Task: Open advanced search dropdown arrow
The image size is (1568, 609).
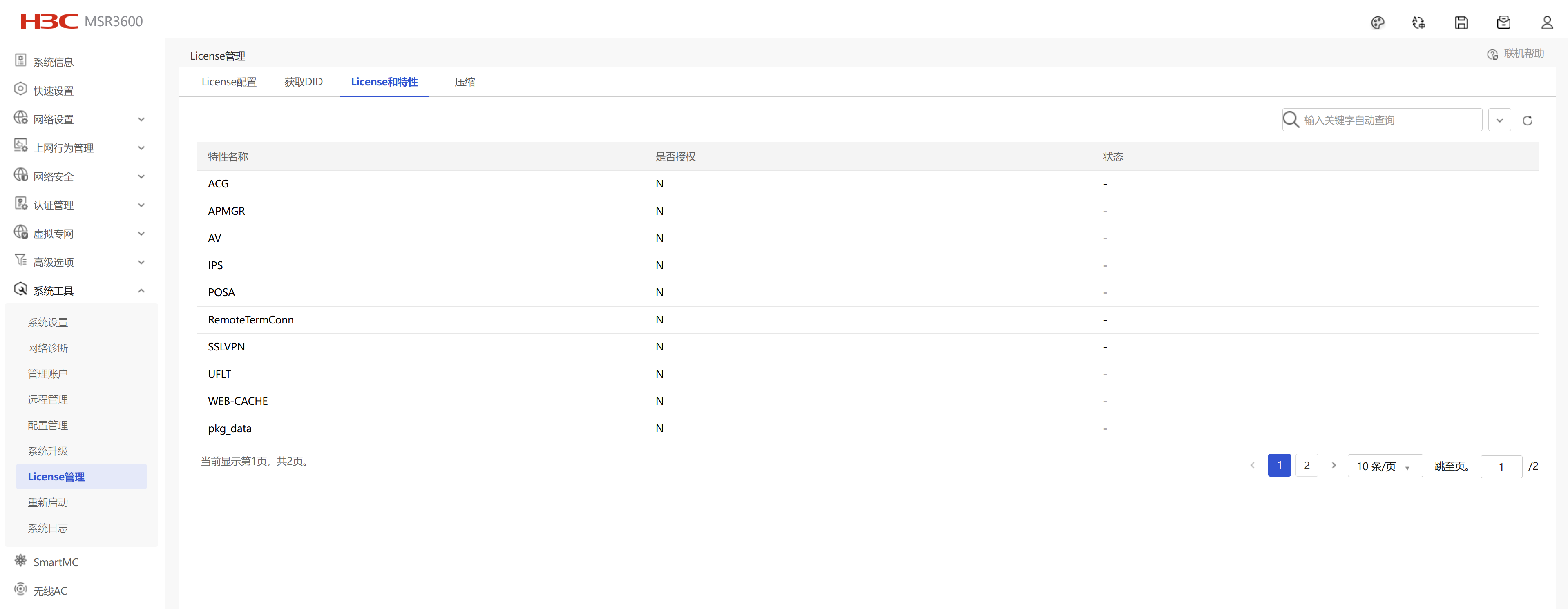Action: click(x=1499, y=120)
